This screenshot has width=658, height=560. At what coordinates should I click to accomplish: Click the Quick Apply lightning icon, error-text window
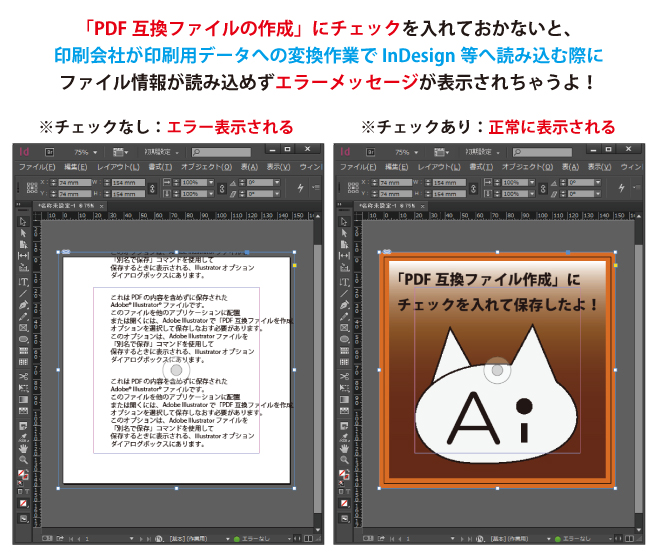point(300,188)
